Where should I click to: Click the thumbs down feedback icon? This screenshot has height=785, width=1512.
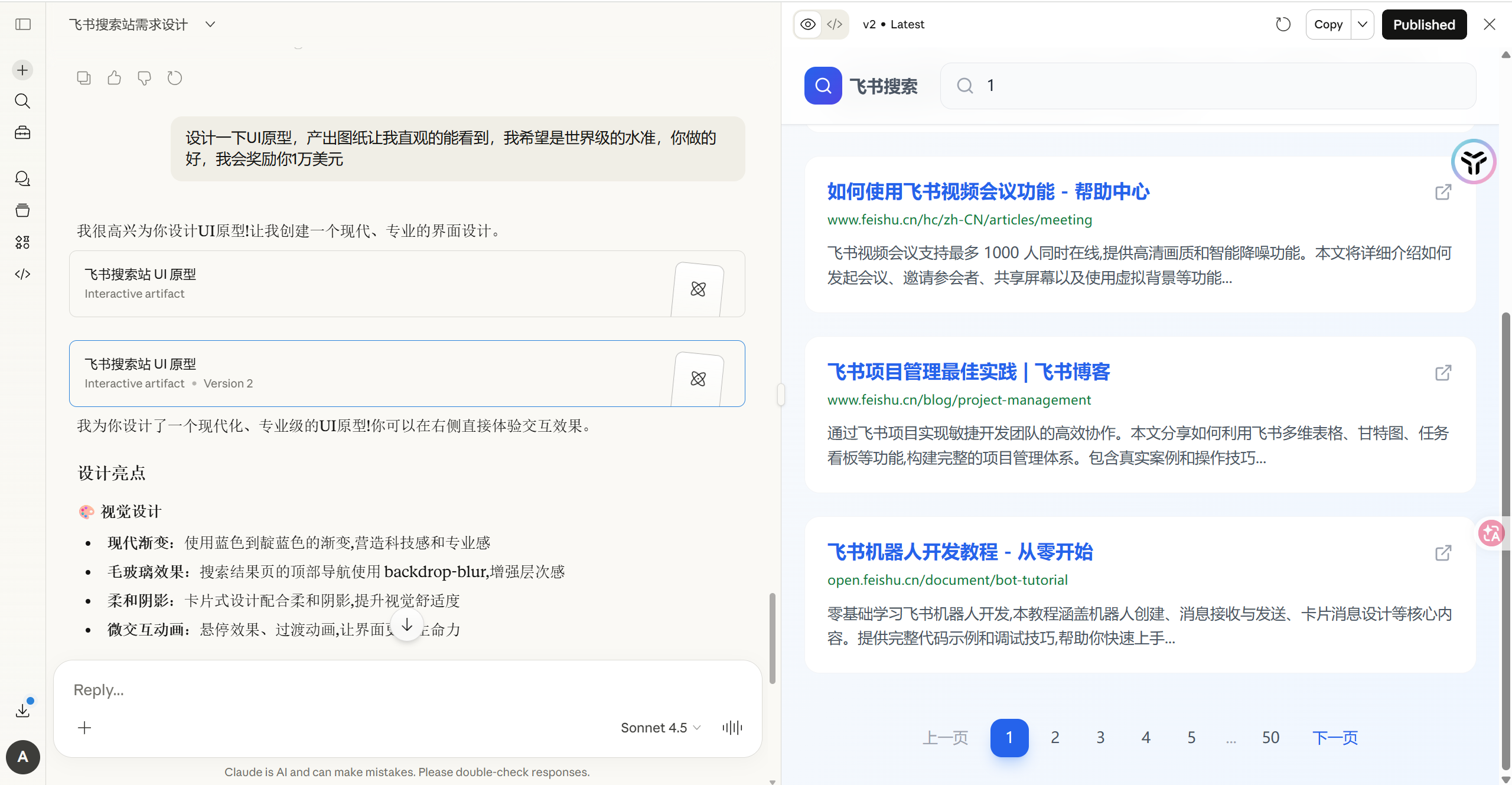click(x=144, y=78)
